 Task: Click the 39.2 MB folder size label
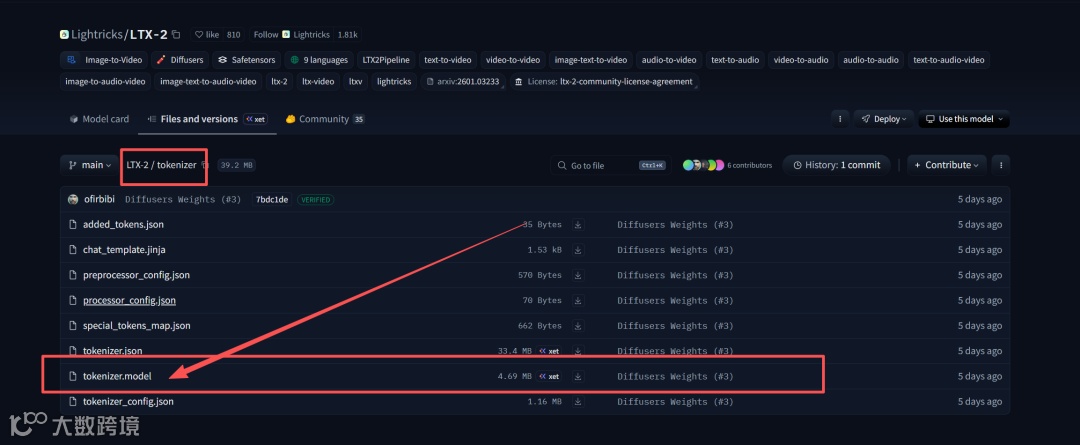click(237, 165)
